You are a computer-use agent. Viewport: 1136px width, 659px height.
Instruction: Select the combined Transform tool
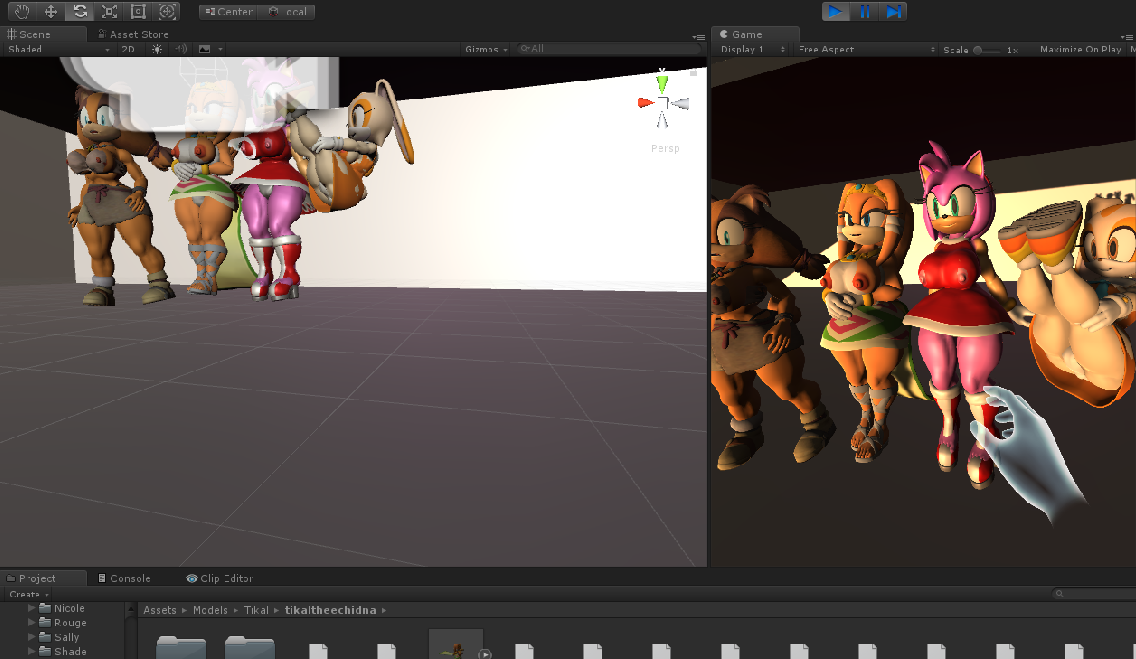coord(167,11)
